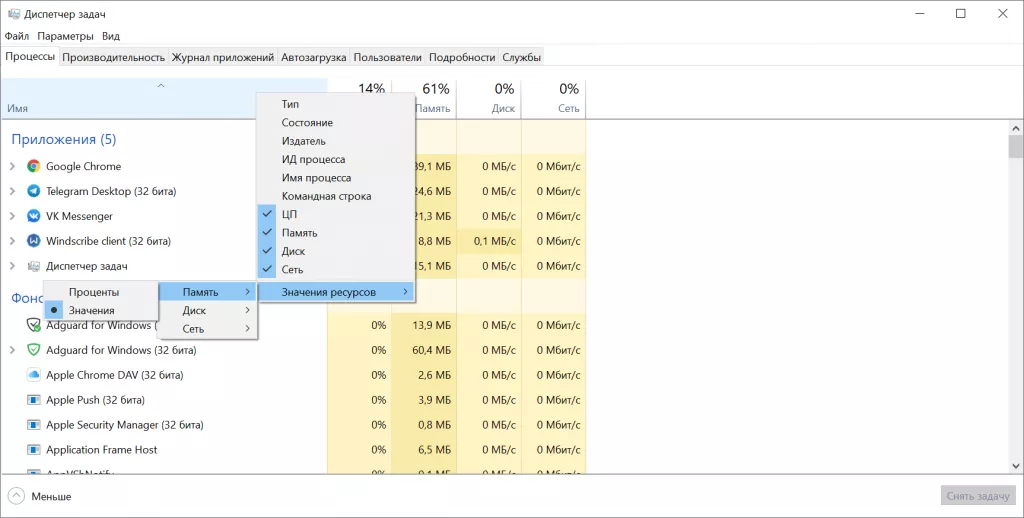Click the vertical scrollbar thumb

(x=1015, y=147)
